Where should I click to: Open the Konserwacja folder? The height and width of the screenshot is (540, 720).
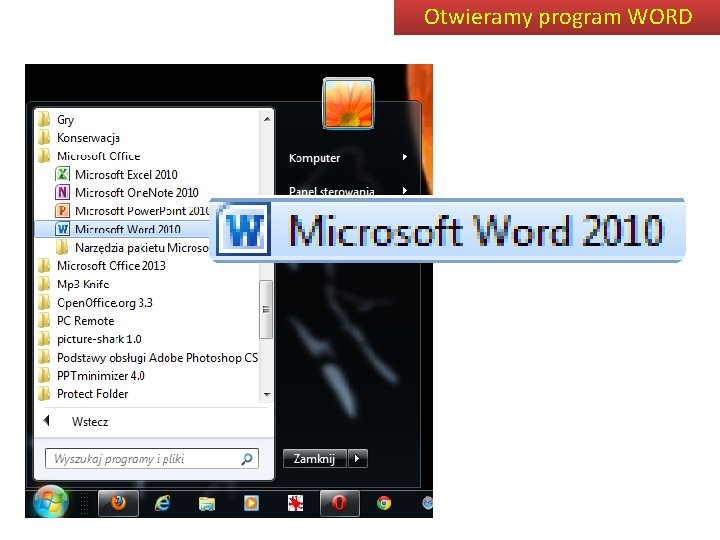pos(79,138)
